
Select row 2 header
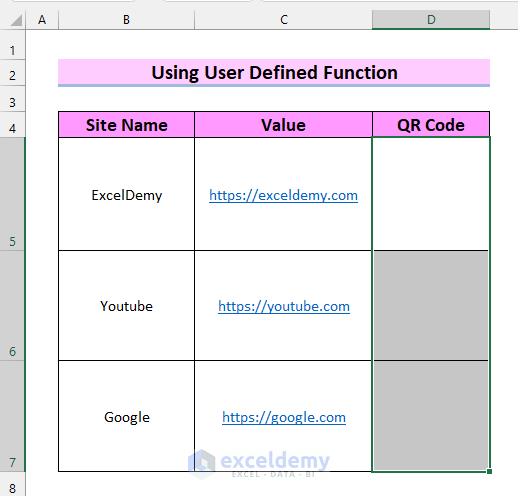[x=12, y=73]
